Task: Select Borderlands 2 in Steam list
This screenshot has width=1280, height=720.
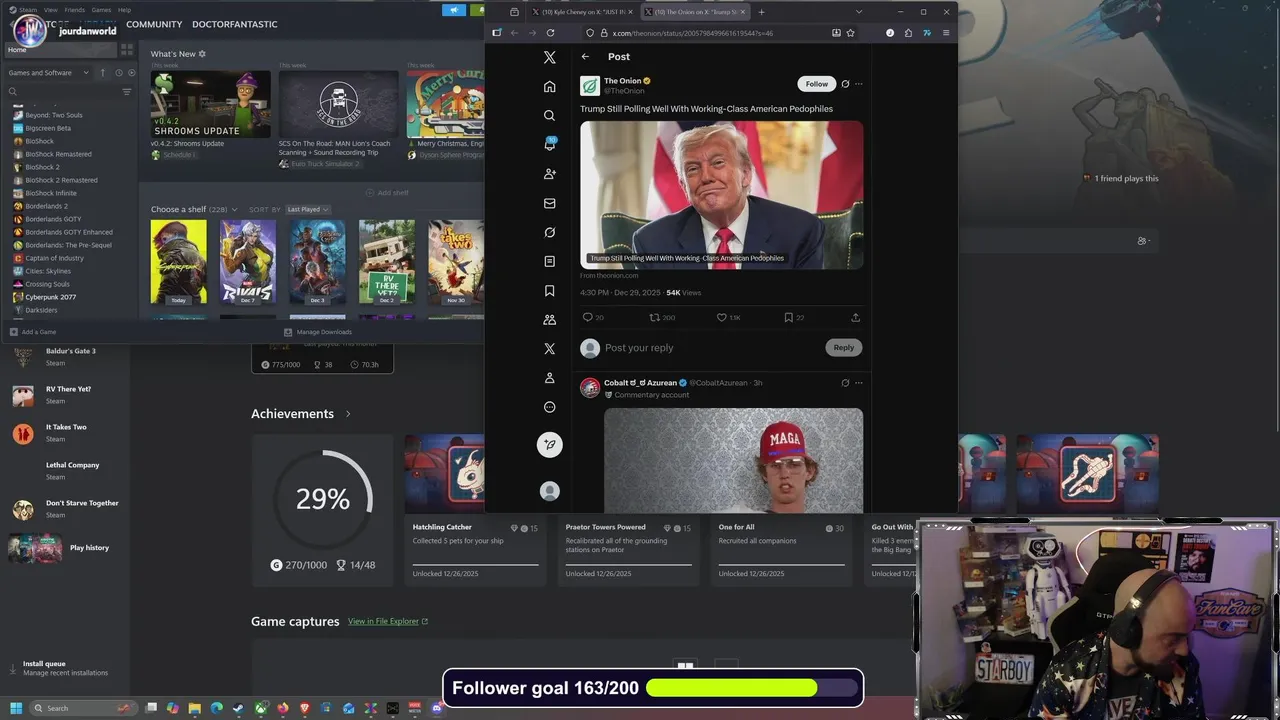Action: tap(46, 206)
